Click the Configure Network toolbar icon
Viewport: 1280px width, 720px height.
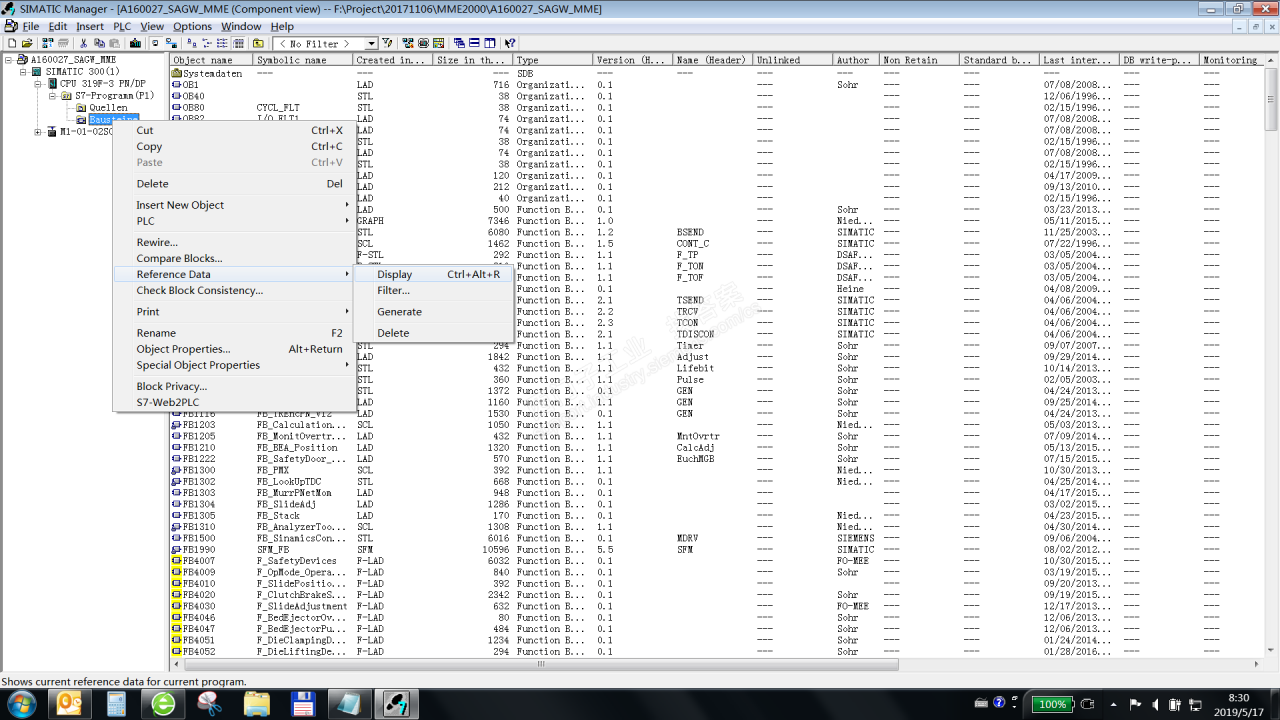[x=406, y=43]
